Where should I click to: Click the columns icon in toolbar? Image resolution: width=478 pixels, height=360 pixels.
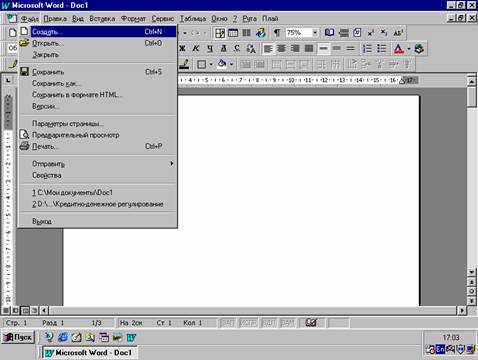point(246,33)
